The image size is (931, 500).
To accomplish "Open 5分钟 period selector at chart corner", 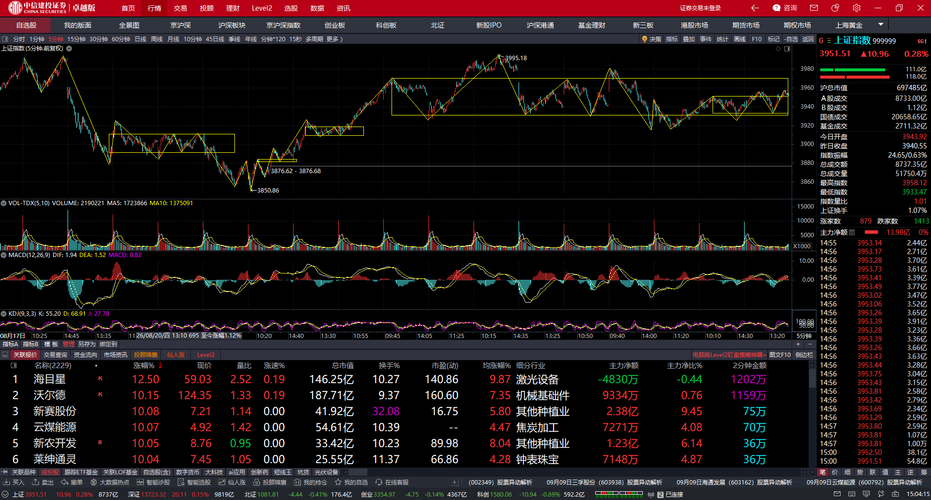I will (803, 336).
